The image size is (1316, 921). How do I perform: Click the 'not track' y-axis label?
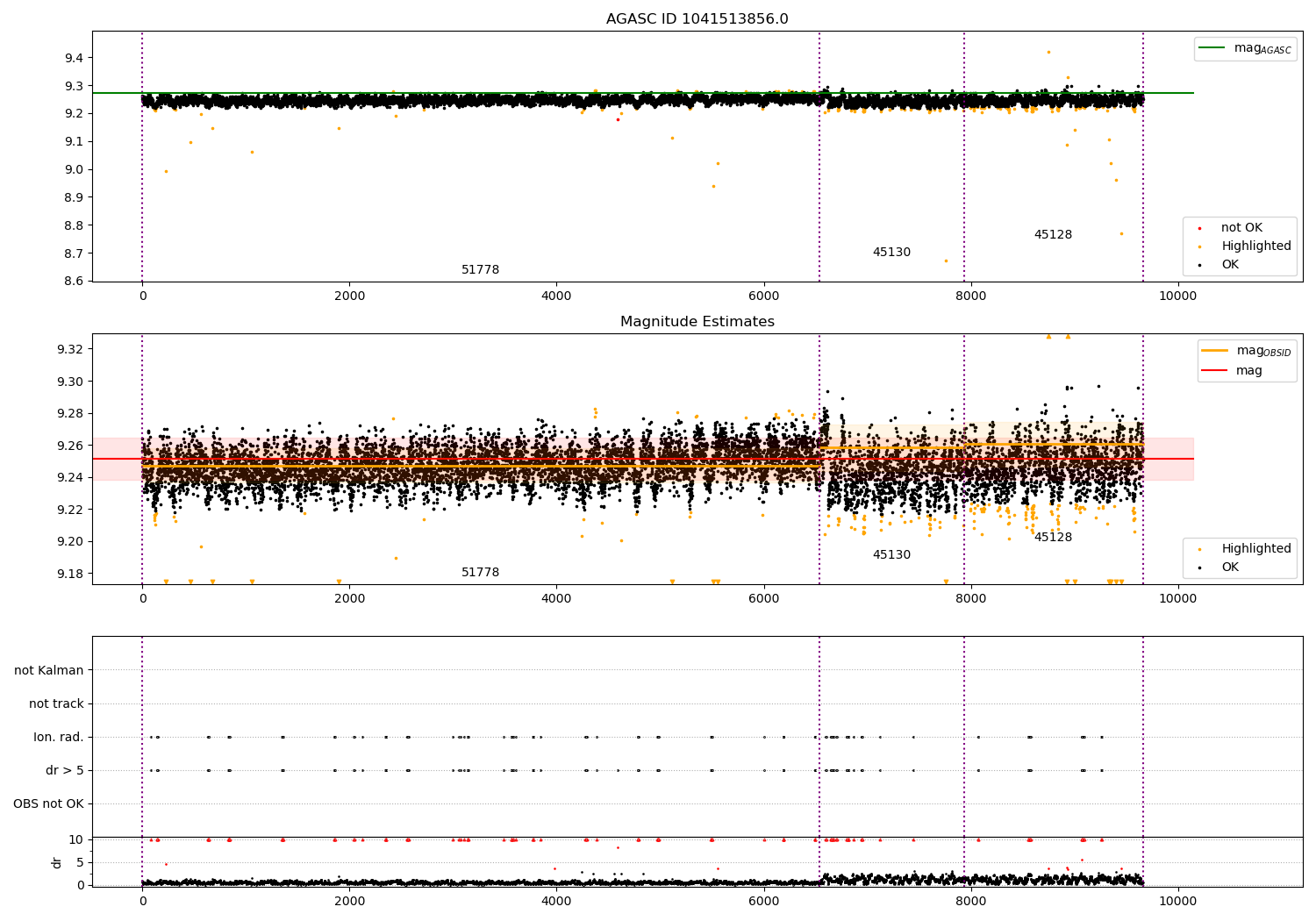point(56,704)
